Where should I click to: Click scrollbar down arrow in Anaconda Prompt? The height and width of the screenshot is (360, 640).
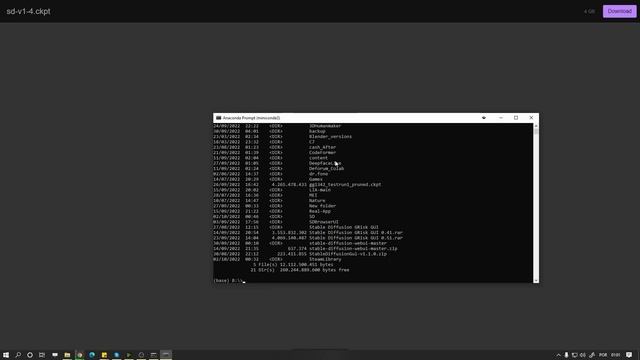pos(536,280)
